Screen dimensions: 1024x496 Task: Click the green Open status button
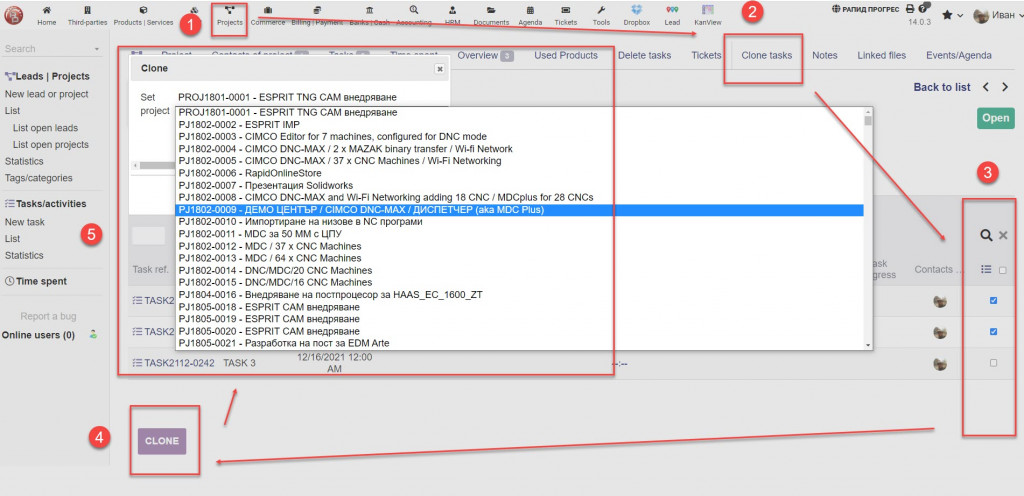click(x=995, y=118)
